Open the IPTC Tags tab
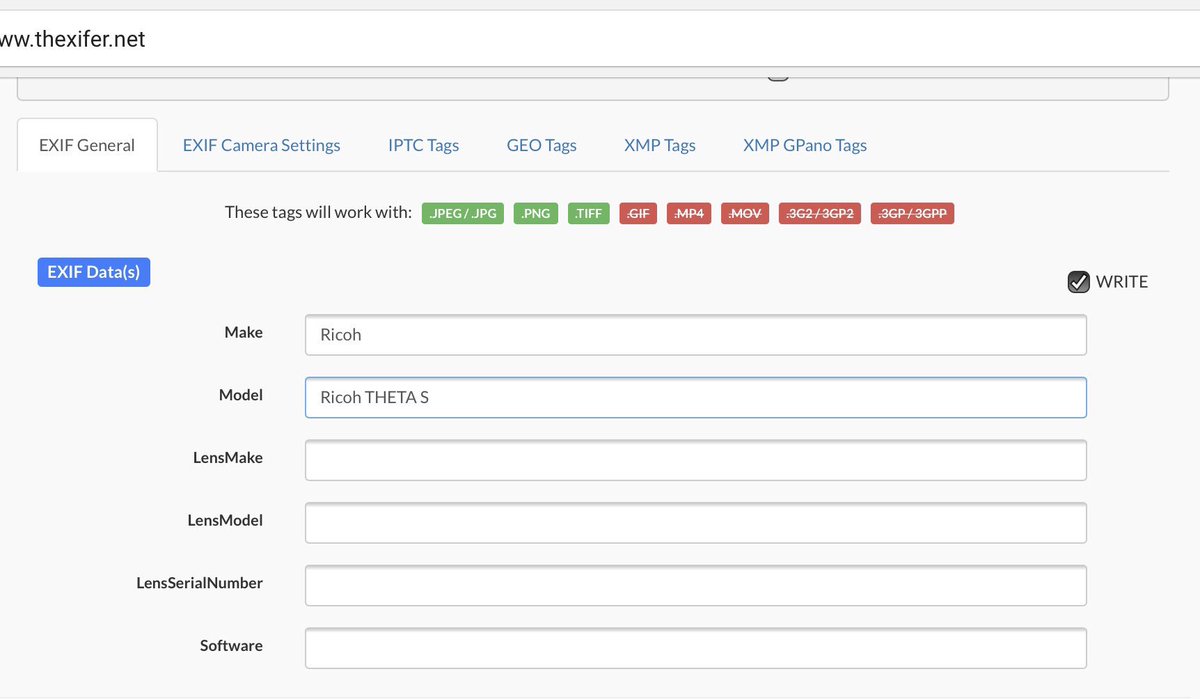The width and height of the screenshot is (1200, 699). pos(423,145)
